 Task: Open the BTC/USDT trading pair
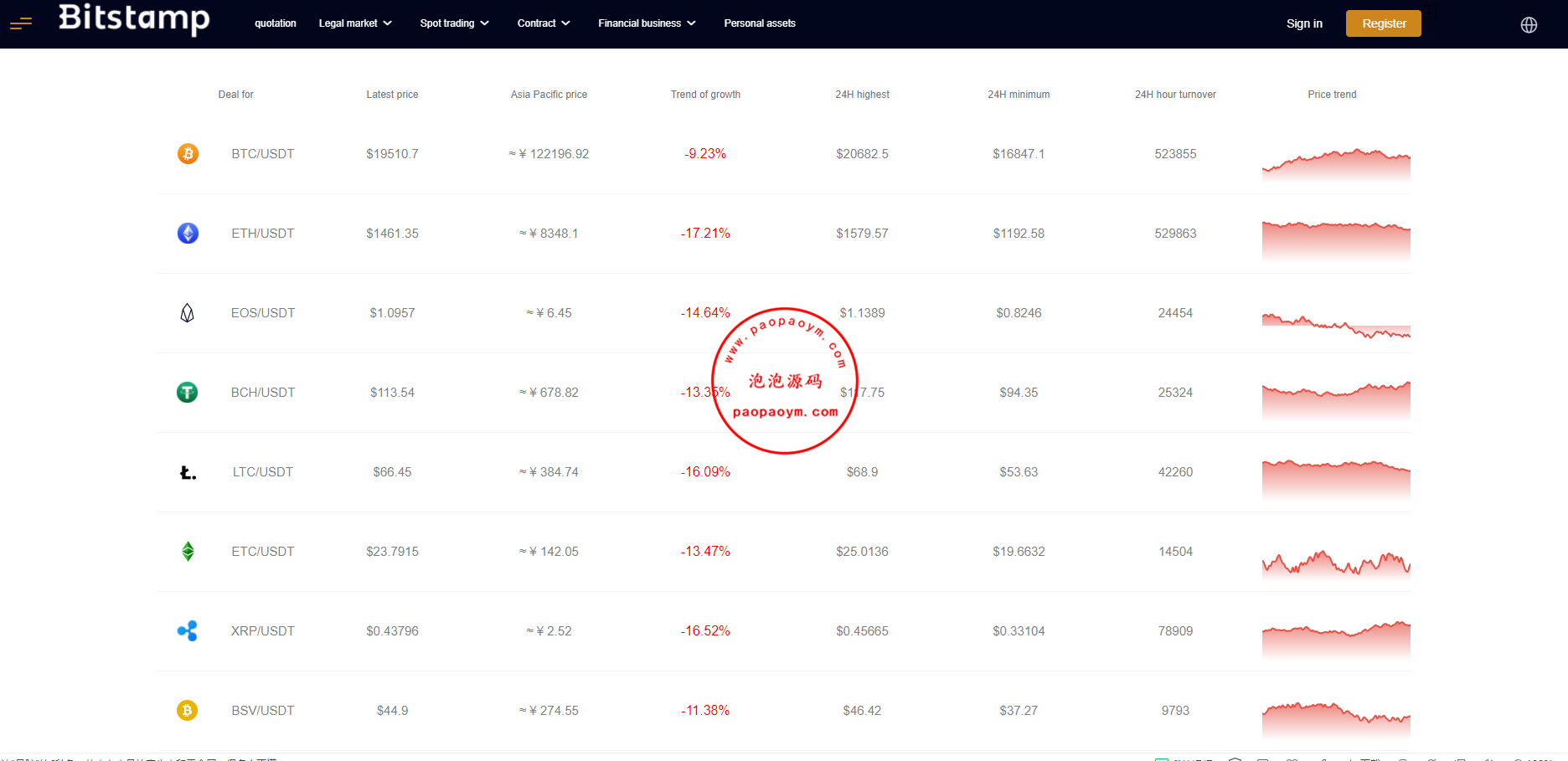(263, 154)
